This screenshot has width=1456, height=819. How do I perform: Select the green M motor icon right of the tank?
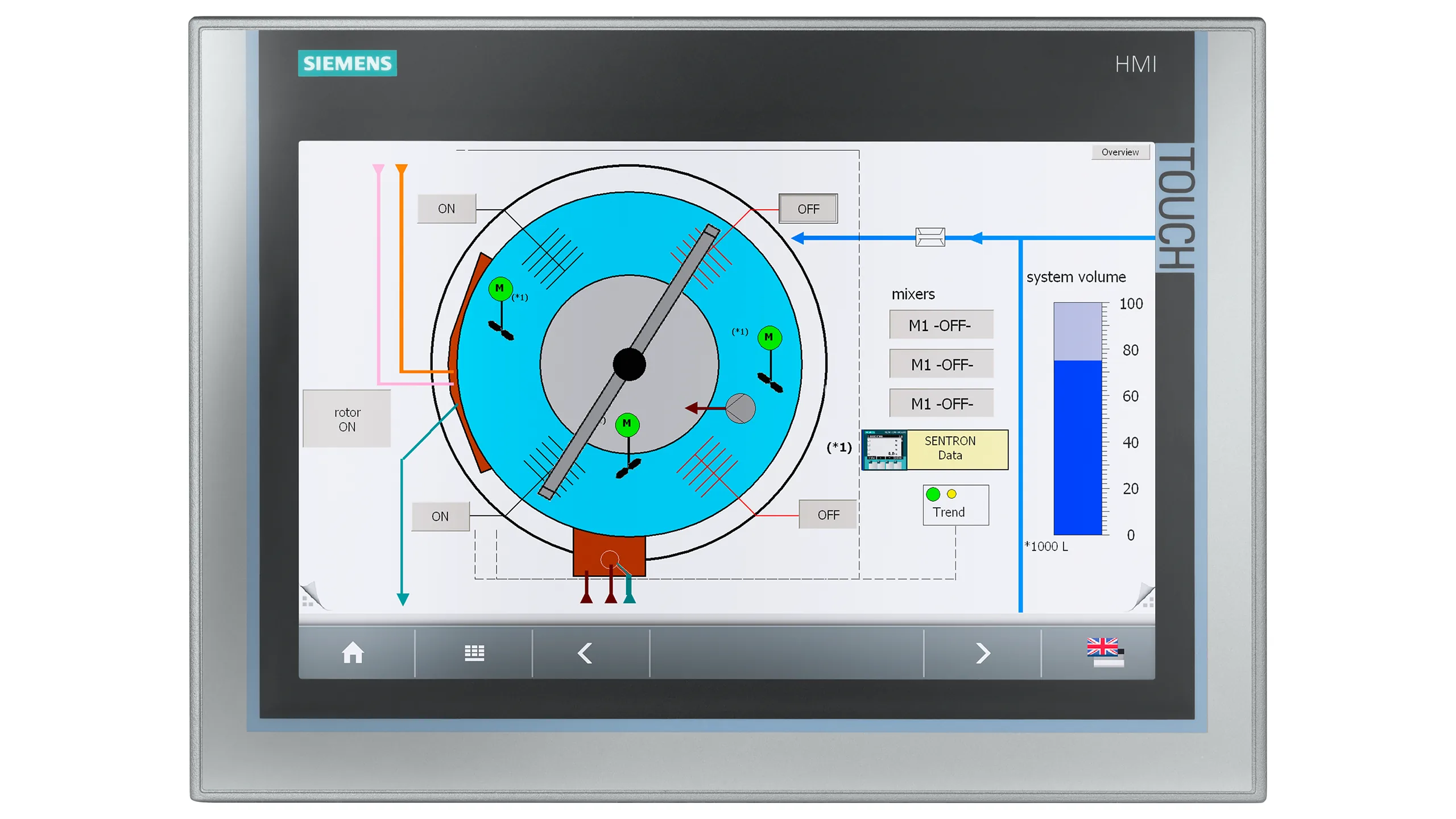coord(768,338)
